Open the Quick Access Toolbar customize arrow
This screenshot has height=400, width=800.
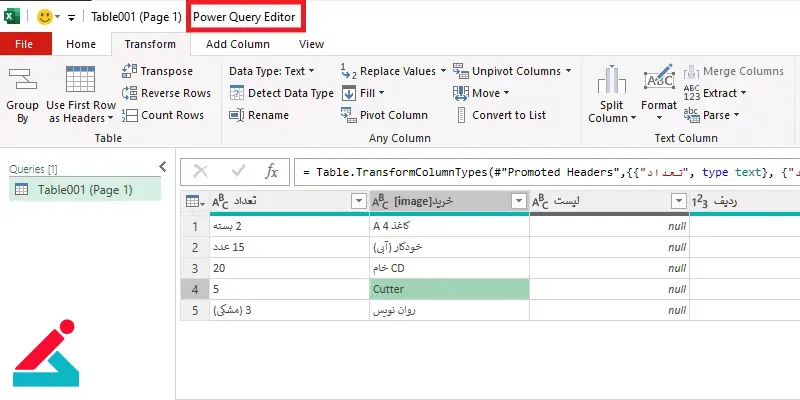(x=71, y=18)
